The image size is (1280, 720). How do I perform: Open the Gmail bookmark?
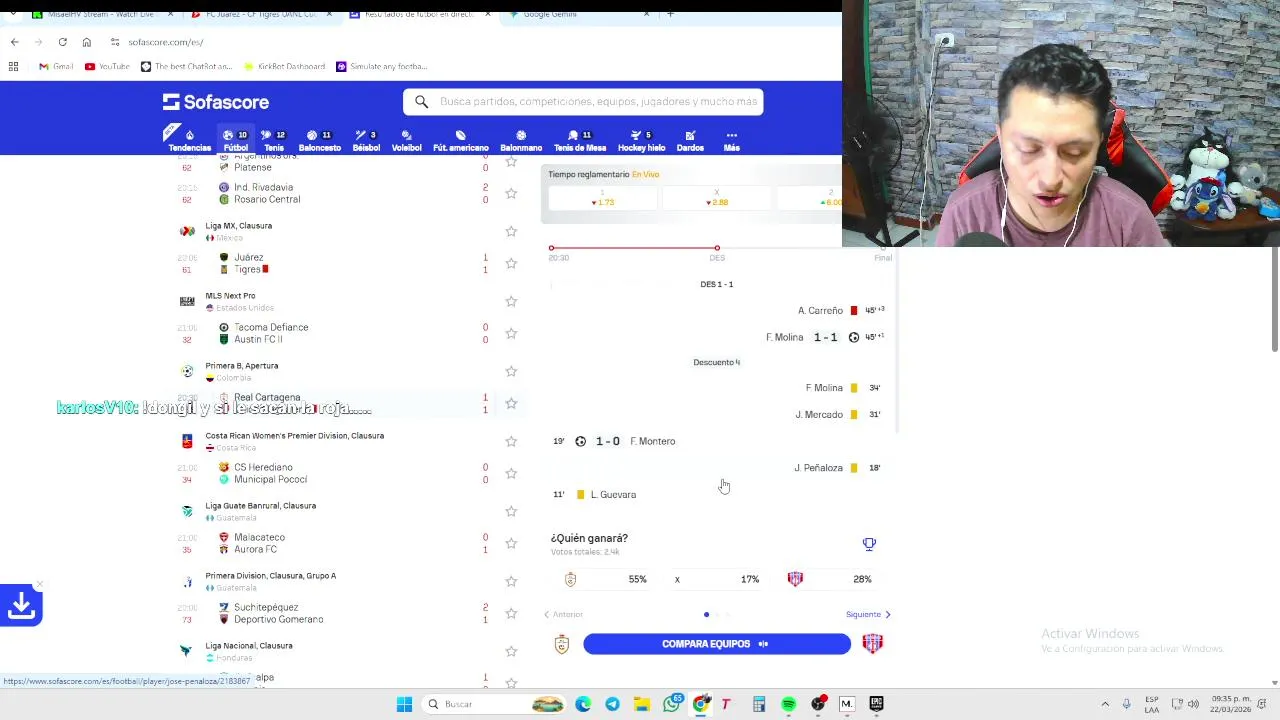(56, 66)
